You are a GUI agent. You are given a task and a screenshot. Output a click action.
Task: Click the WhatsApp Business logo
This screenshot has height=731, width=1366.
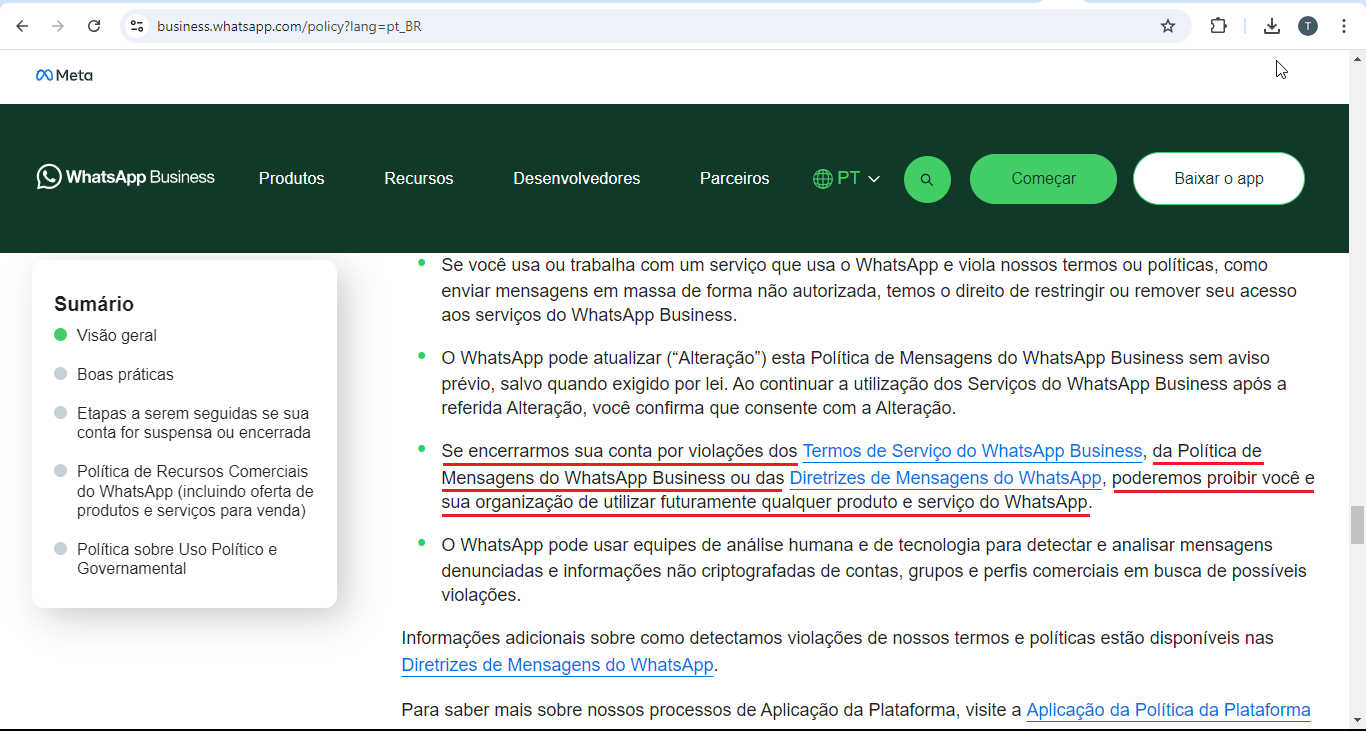(126, 177)
